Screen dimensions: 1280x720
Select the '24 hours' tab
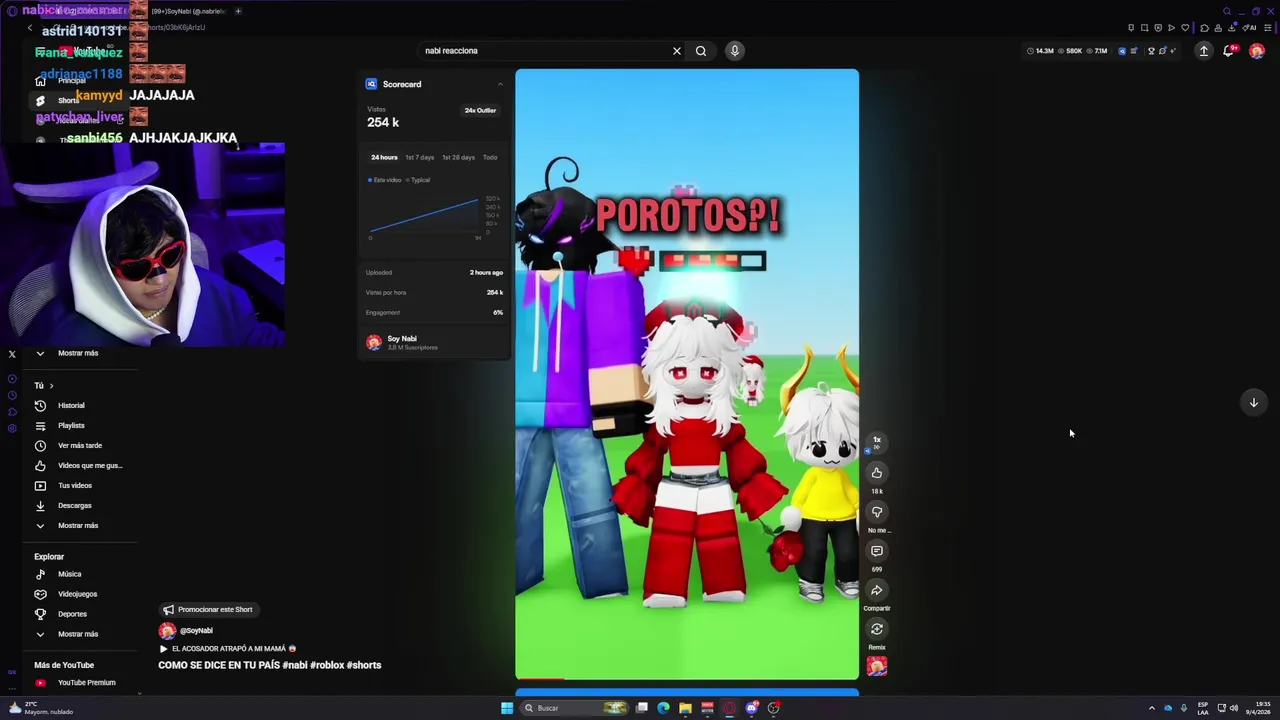click(x=384, y=157)
